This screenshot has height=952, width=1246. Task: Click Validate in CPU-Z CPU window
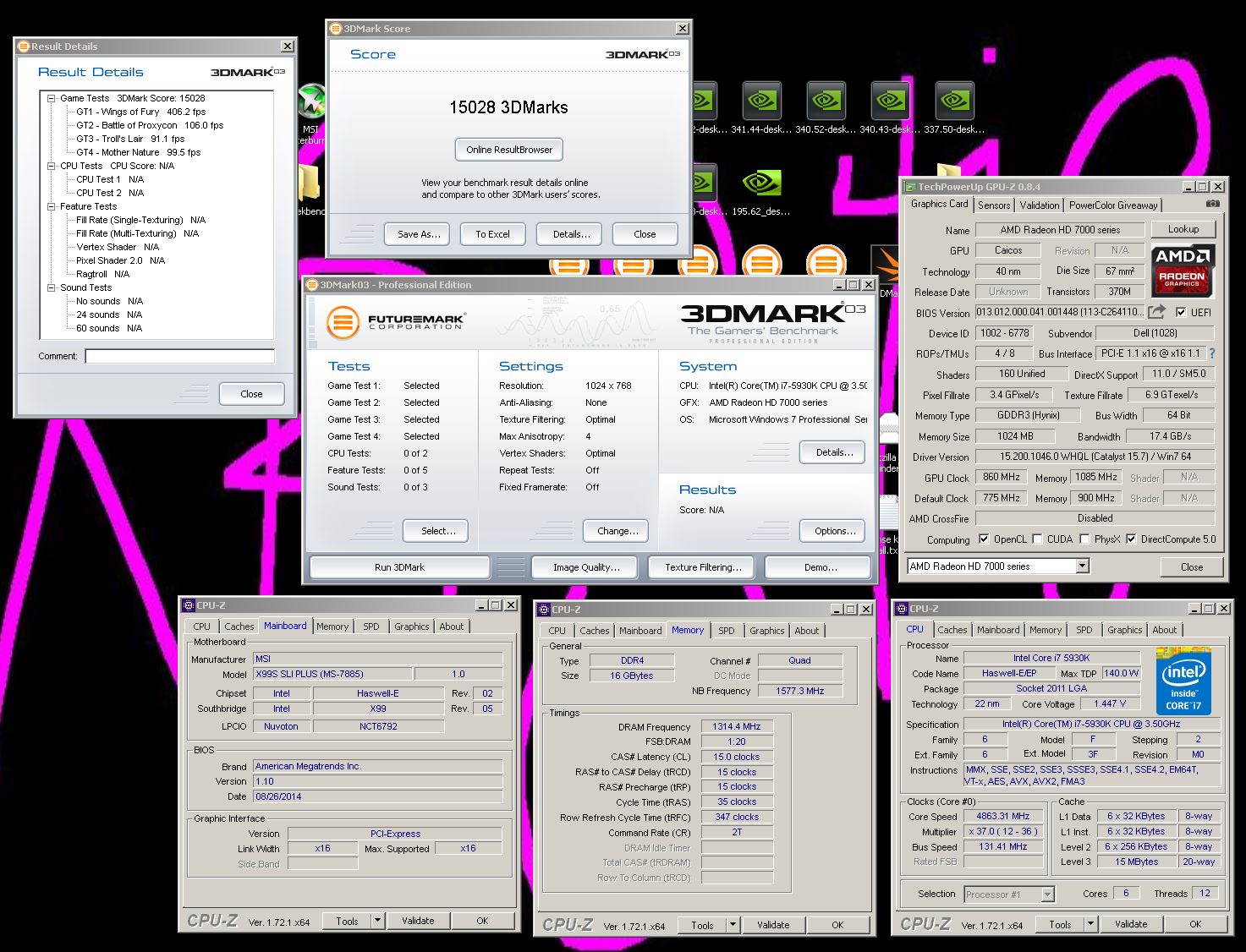pyautogui.click(x=1130, y=924)
